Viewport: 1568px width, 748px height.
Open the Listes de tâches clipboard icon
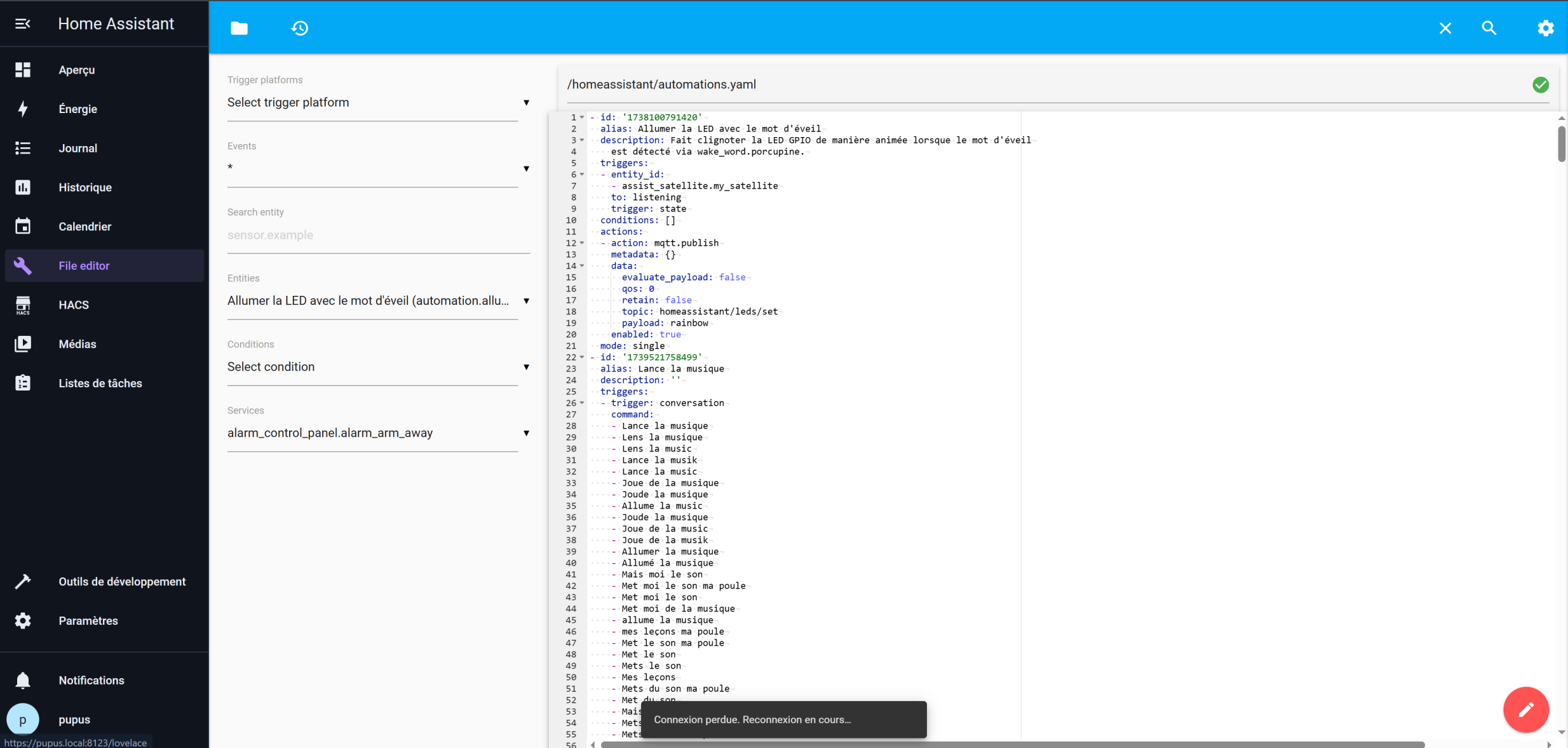coord(23,383)
